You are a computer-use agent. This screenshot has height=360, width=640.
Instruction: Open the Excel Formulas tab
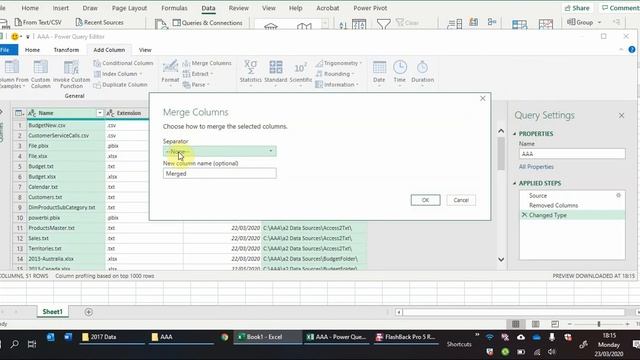pos(174,8)
